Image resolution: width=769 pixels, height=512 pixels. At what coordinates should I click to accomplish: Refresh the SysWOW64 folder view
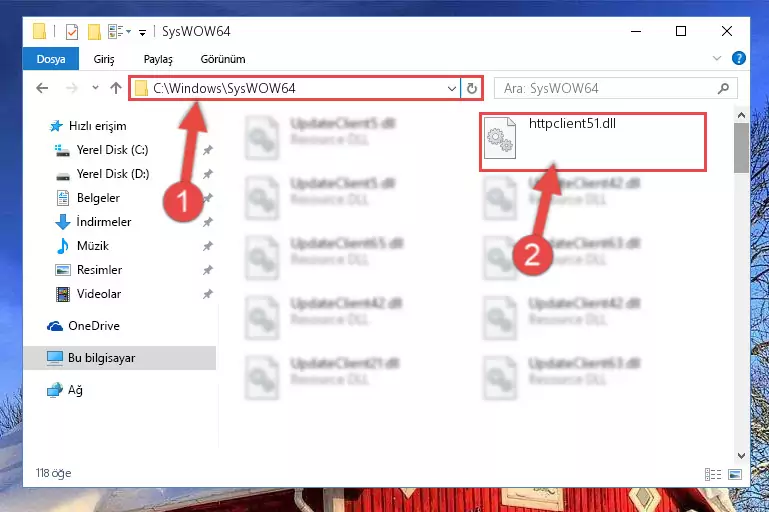[472, 89]
